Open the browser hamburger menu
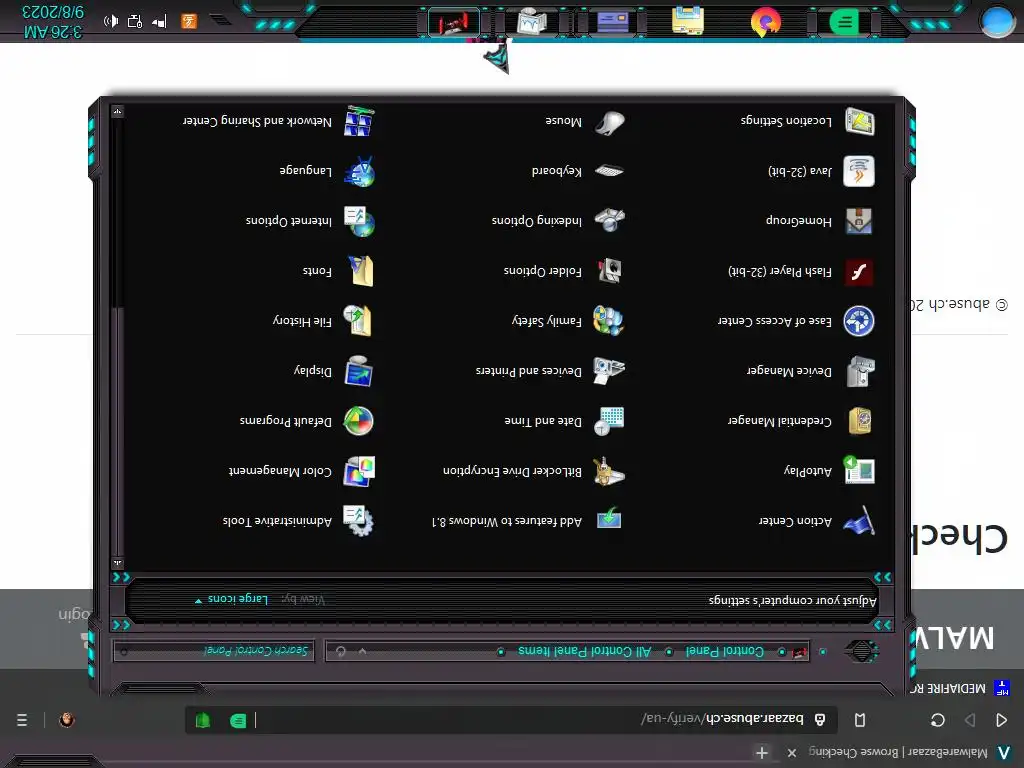Image resolution: width=1024 pixels, height=768 pixels. pyautogui.click(x=22, y=720)
